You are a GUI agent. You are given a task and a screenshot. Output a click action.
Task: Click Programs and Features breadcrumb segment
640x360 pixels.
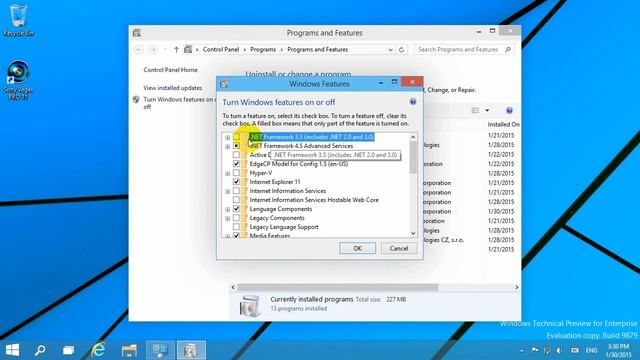coord(318,49)
